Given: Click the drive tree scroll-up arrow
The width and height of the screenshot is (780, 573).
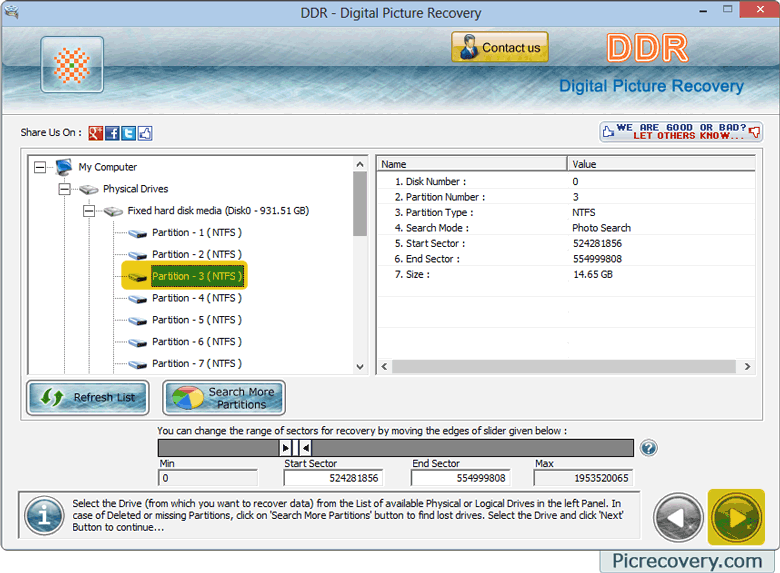Looking at the screenshot, I should (x=360, y=164).
